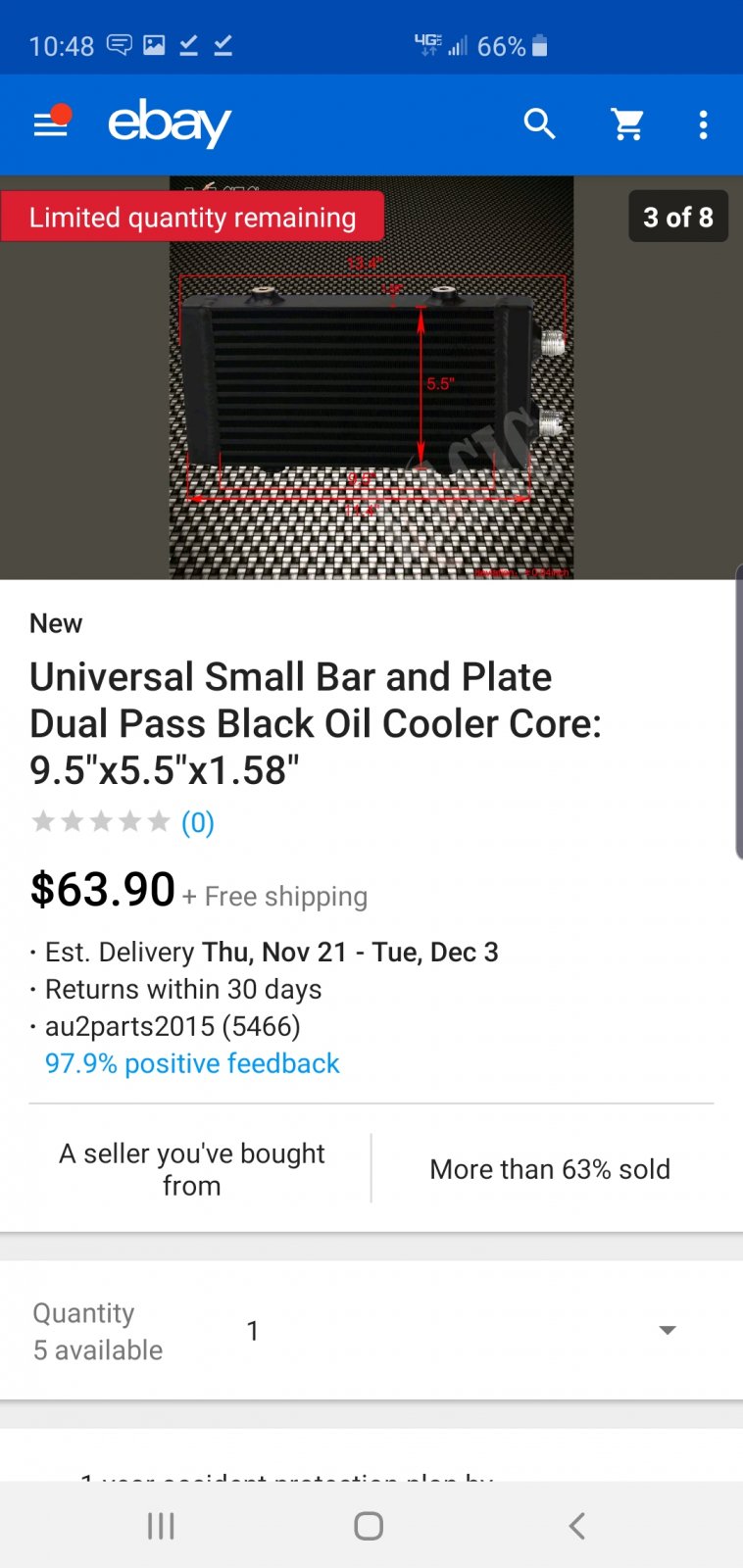
Task: Open the (0) ratings link
Action: point(198,822)
